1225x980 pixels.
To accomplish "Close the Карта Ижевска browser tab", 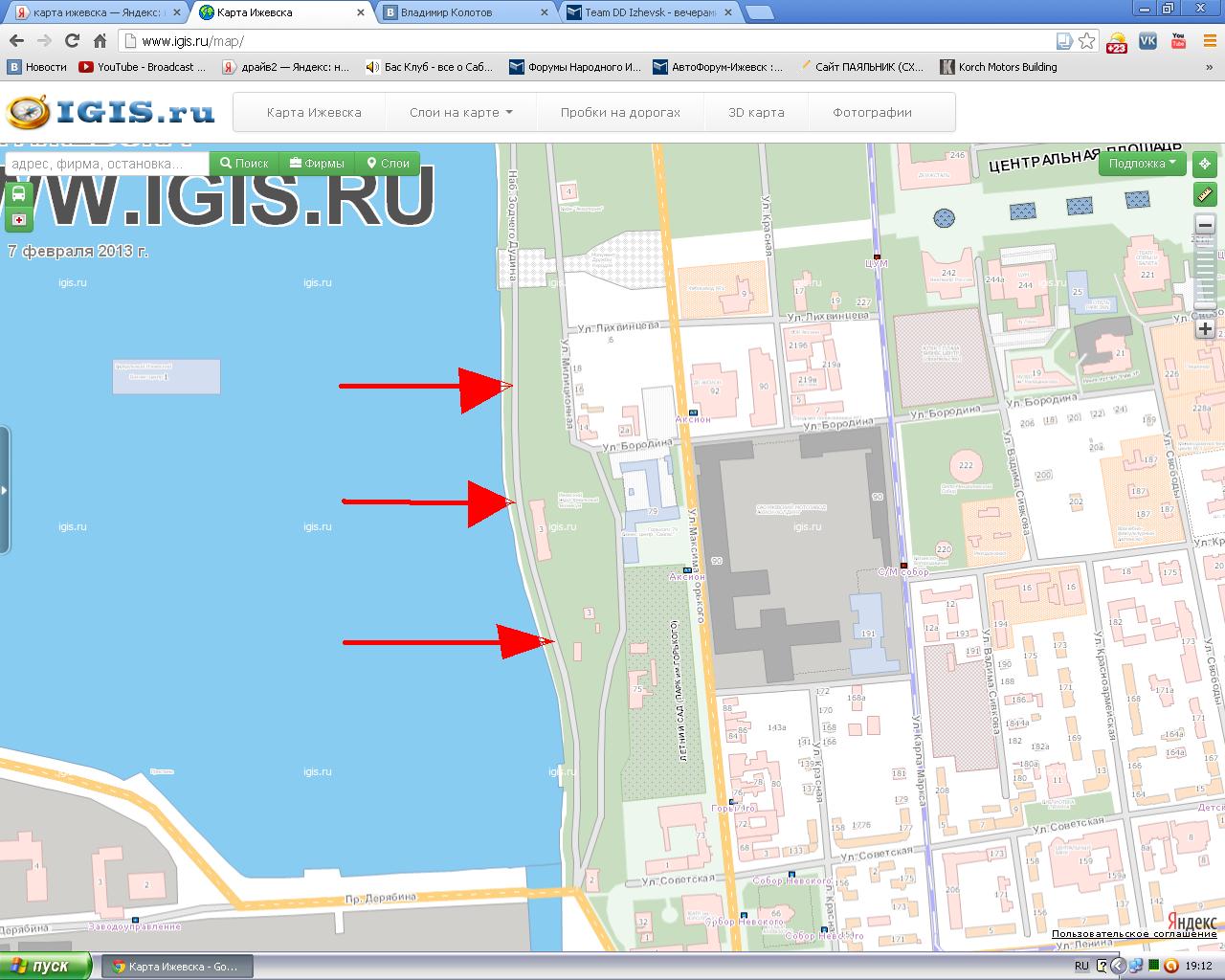I will pos(359,12).
